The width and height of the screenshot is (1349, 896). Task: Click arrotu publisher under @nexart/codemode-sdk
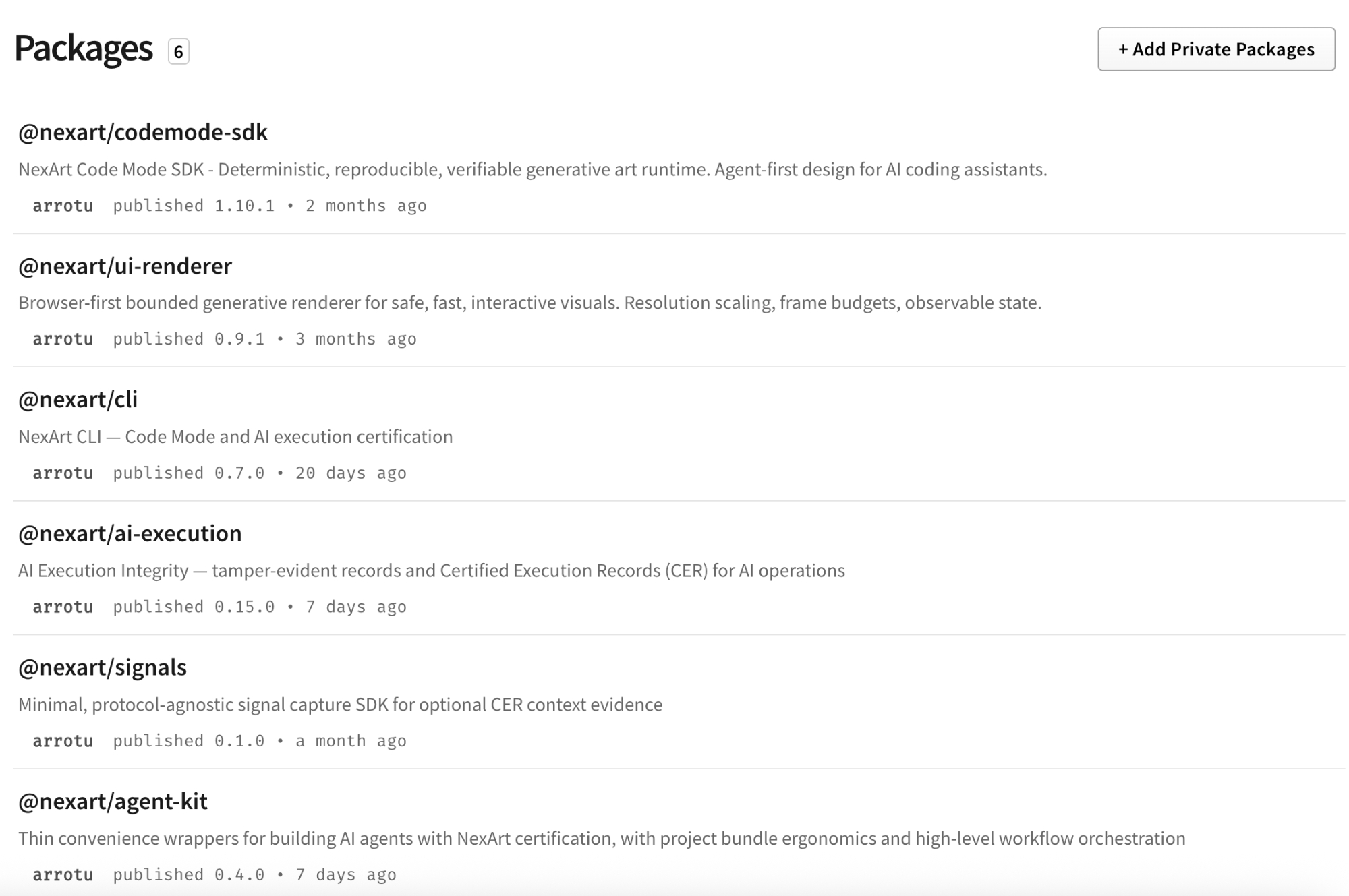point(63,206)
